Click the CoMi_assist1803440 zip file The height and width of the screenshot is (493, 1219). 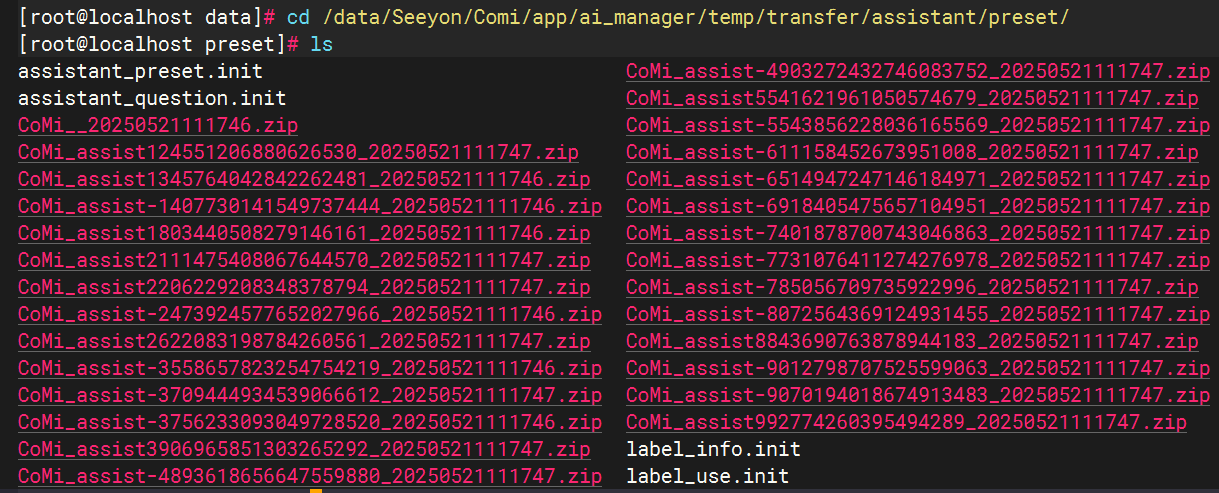pos(304,234)
